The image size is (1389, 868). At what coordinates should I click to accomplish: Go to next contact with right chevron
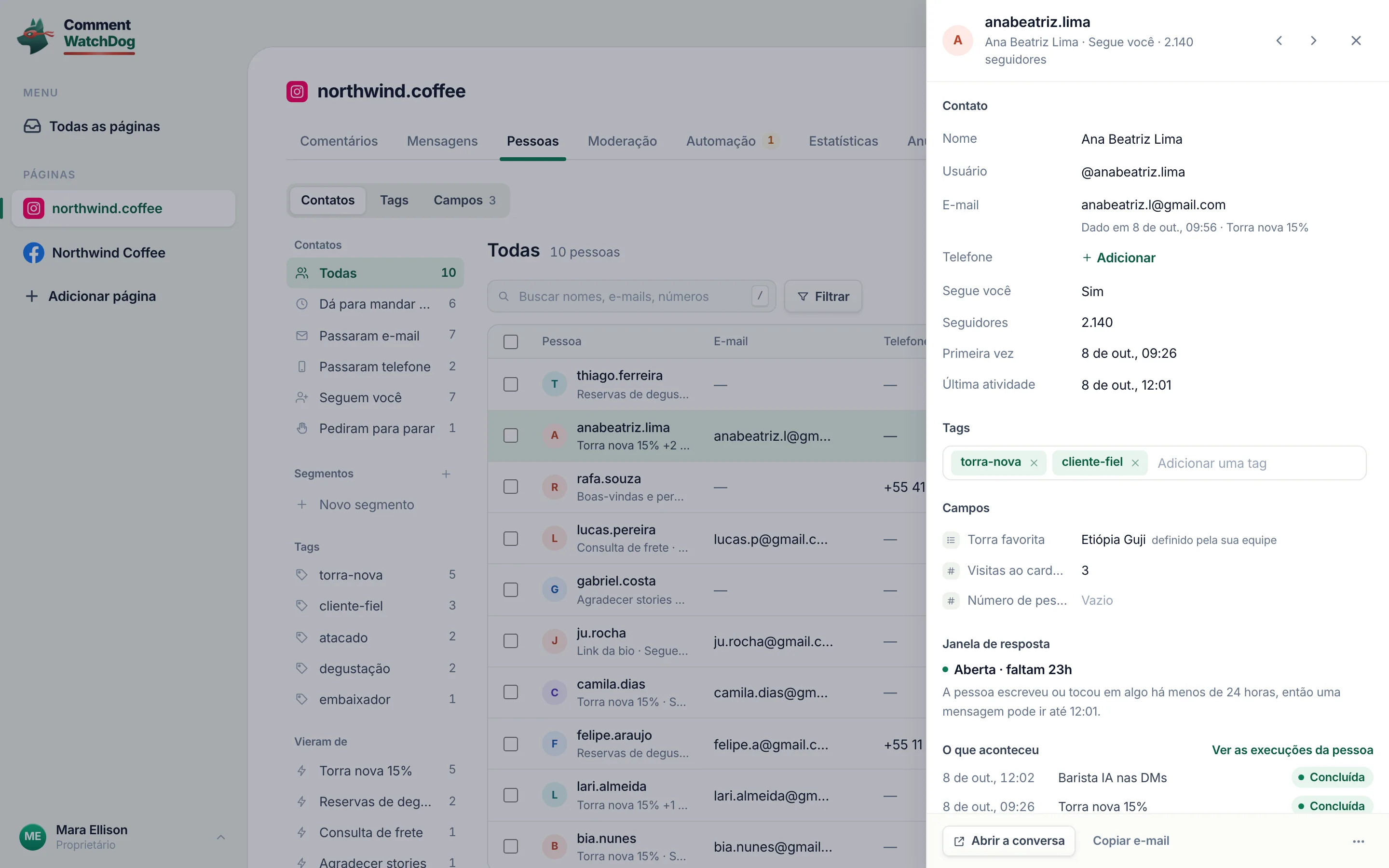1313,40
